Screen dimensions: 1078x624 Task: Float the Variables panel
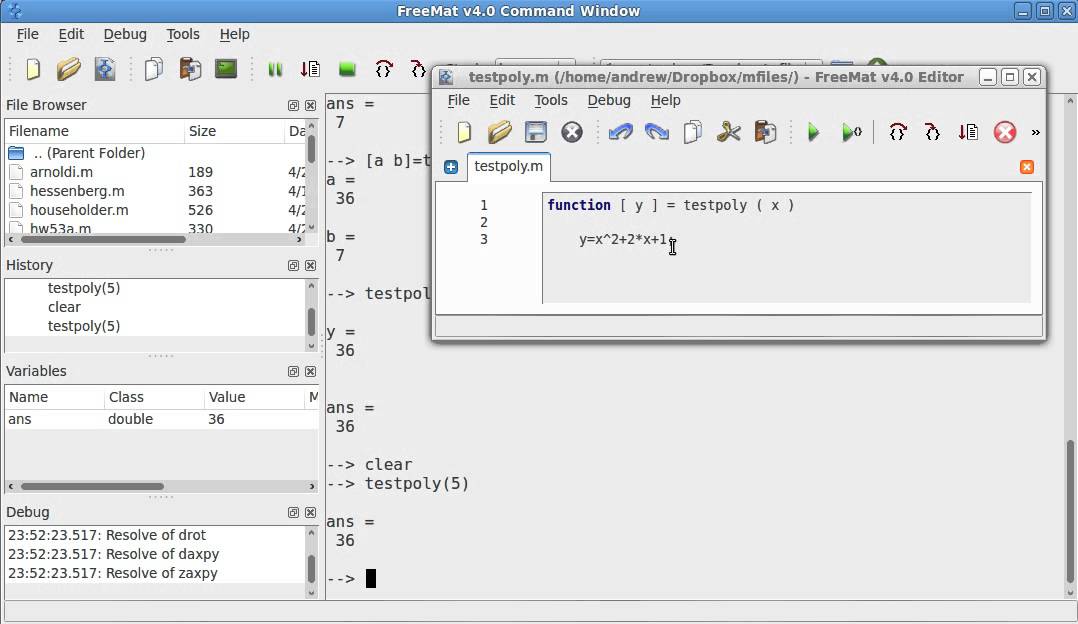tap(294, 371)
